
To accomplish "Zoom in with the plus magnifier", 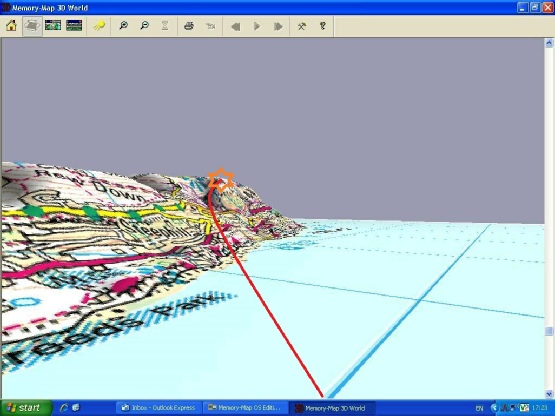I will pyautogui.click(x=123, y=26).
